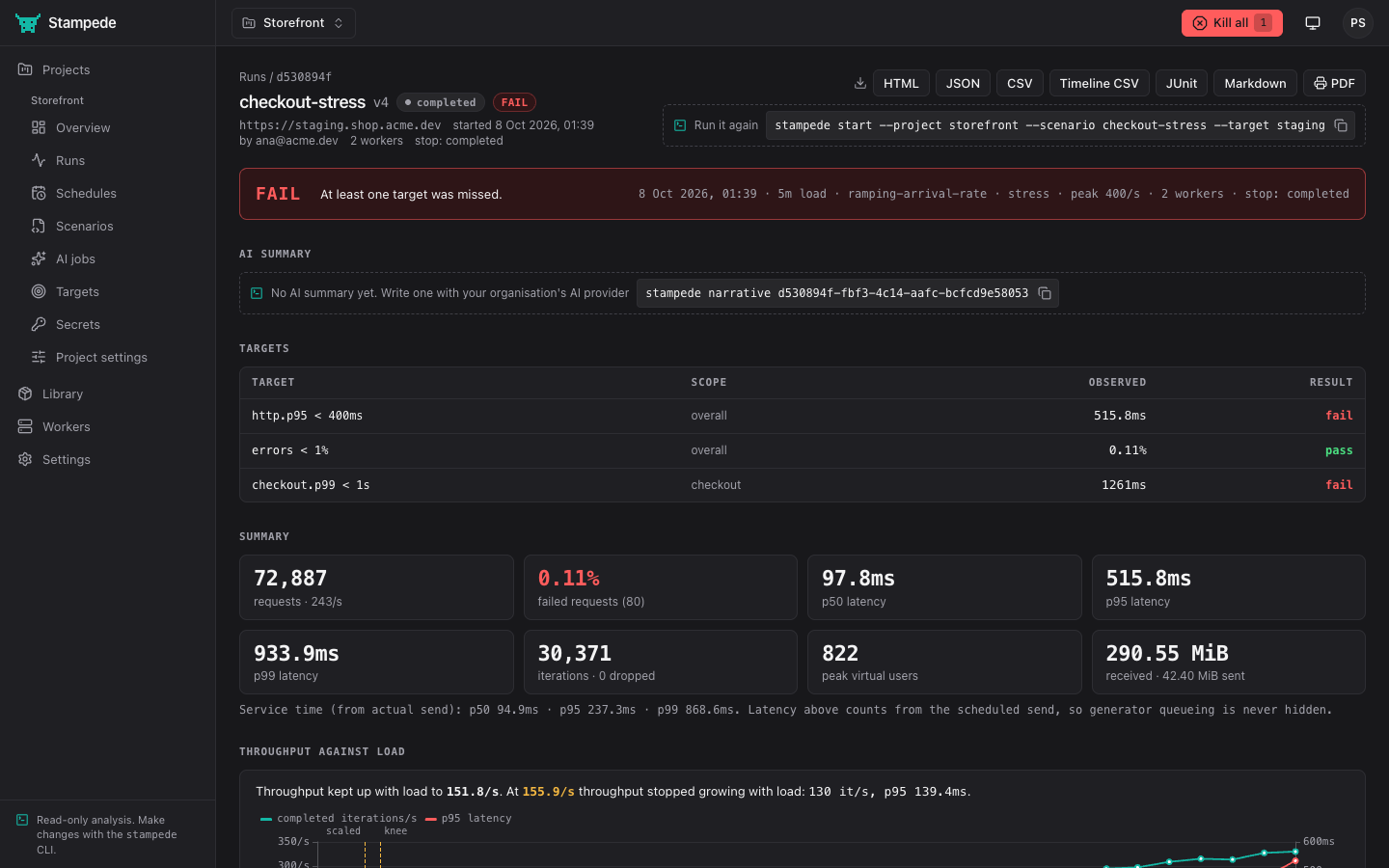Click the Runs breadcrumb link
The height and width of the screenshot is (868, 1389).
click(x=253, y=77)
